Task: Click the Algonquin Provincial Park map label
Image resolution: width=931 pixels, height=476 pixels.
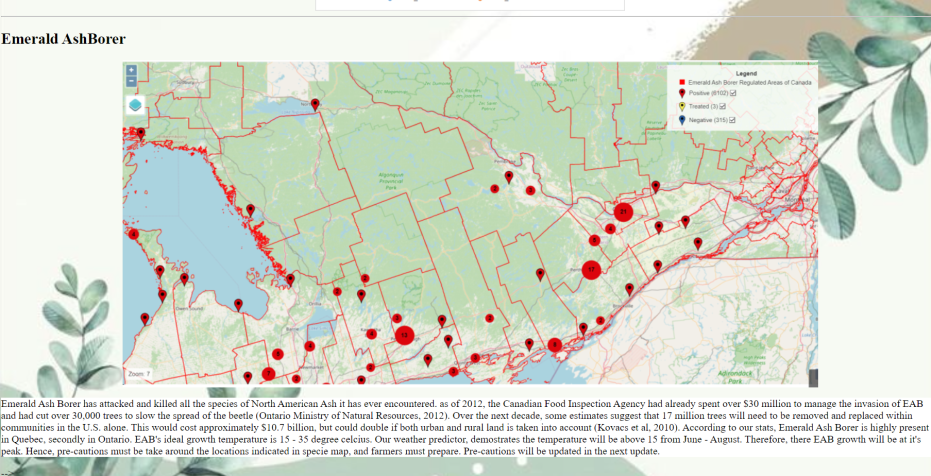Action: pos(391,181)
